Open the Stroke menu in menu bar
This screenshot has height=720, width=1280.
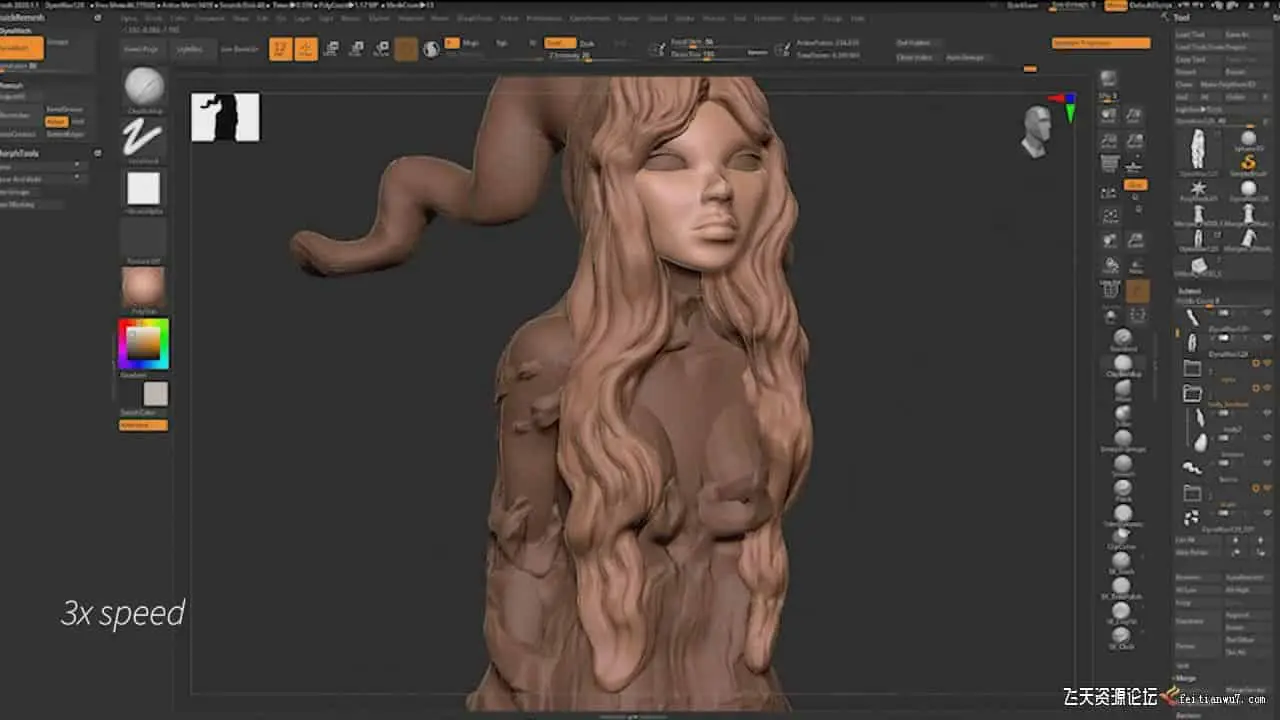[685, 18]
